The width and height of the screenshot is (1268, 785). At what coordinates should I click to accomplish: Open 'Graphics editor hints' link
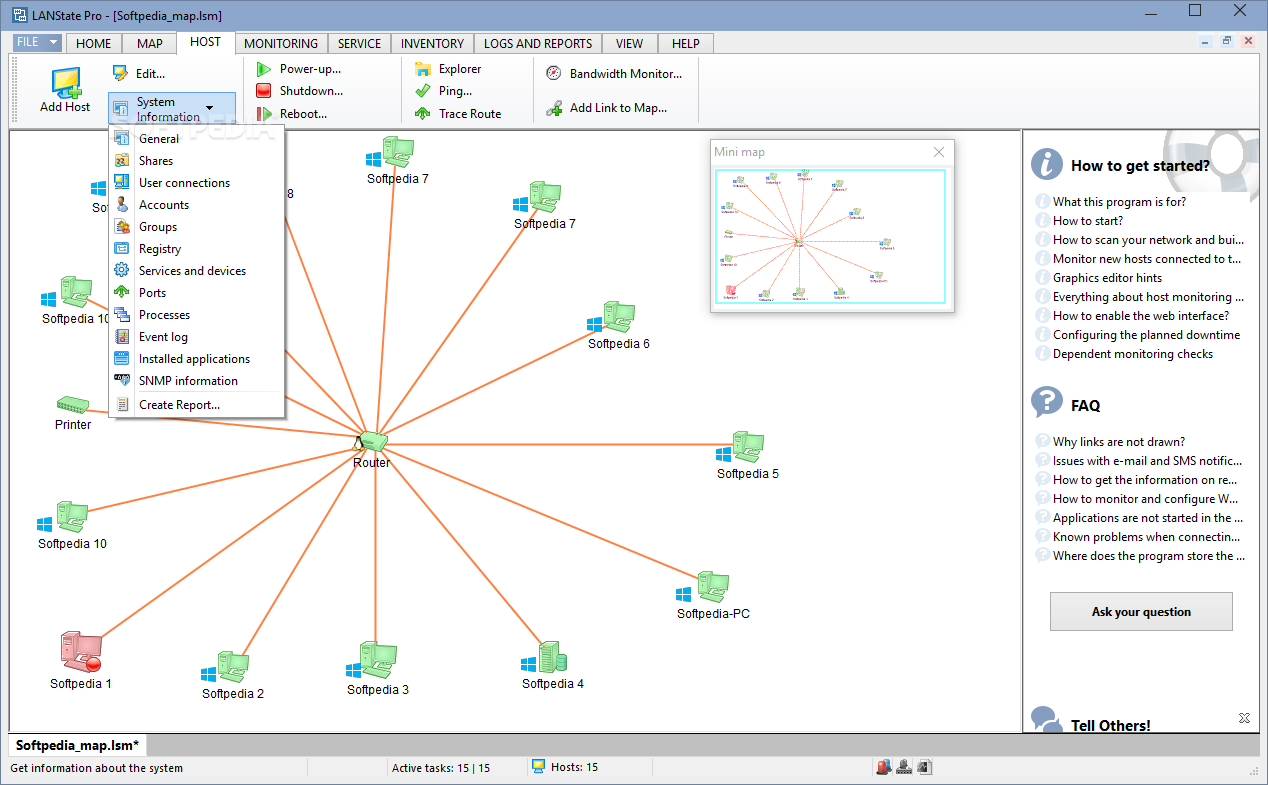(1107, 278)
